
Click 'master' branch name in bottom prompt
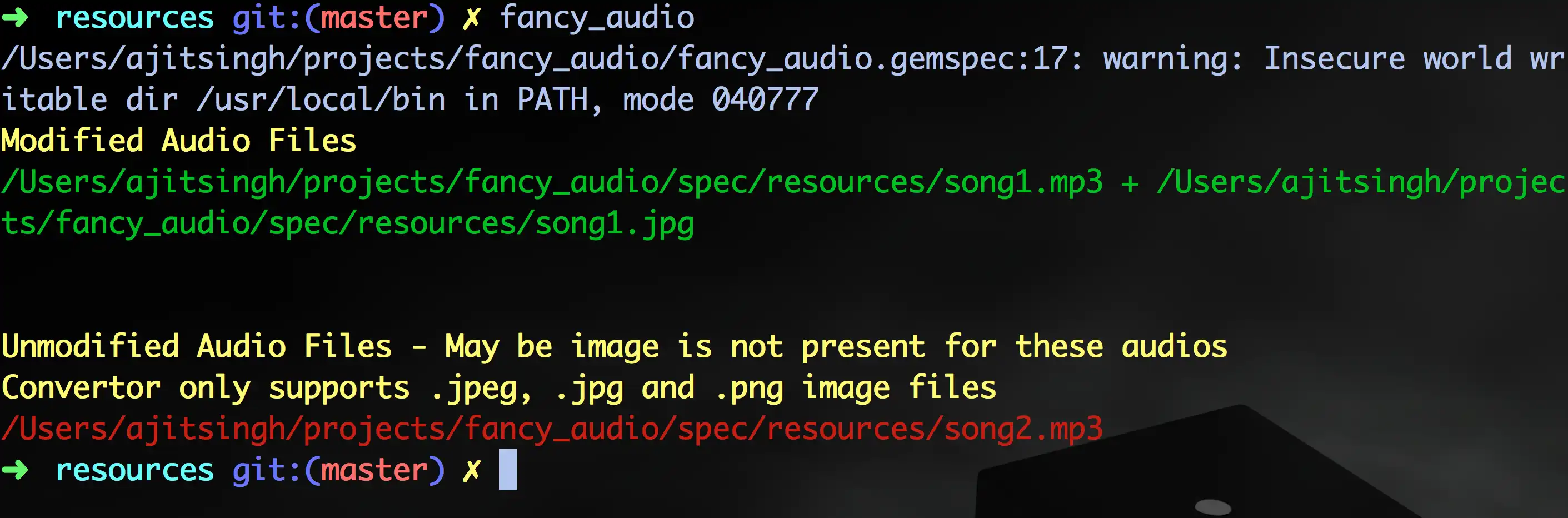374,470
